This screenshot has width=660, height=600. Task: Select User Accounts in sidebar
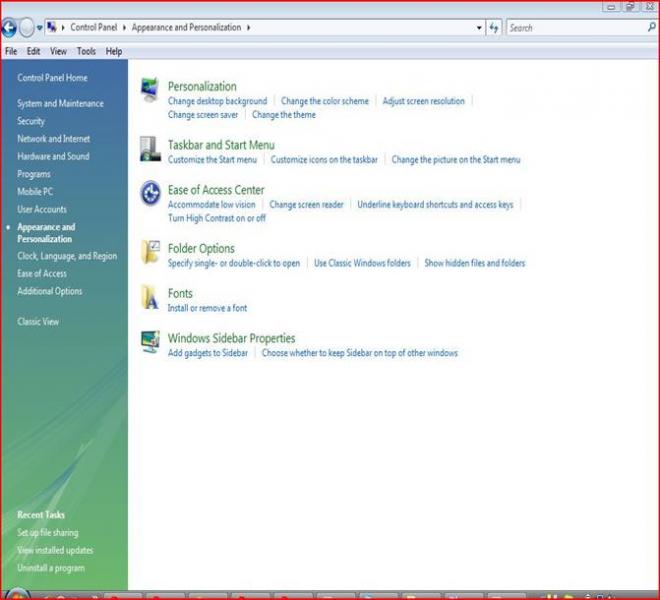click(42, 210)
